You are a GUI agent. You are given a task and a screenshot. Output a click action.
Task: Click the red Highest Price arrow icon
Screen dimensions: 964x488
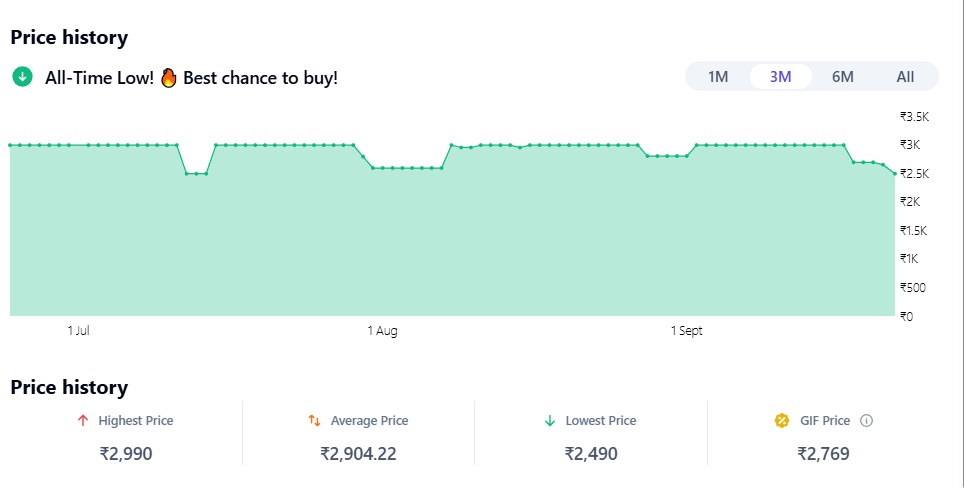pyautogui.click(x=83, y=421)
